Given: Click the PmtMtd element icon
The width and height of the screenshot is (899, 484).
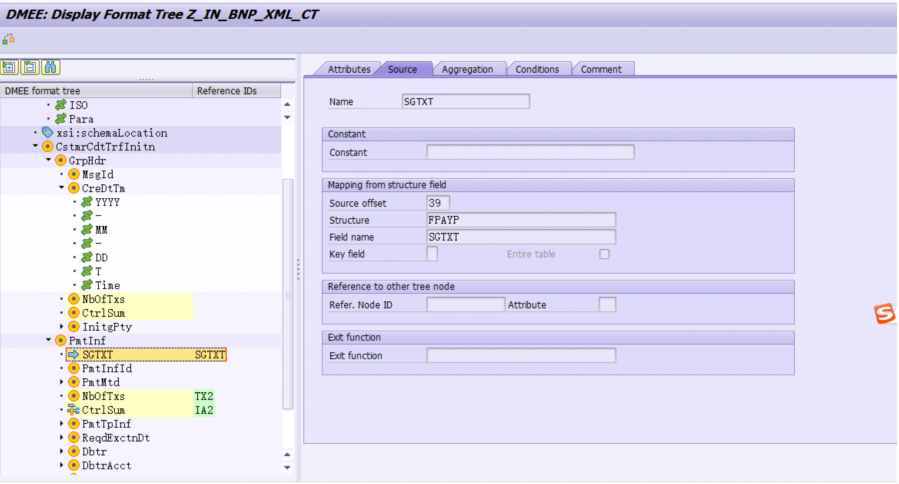Looking at the screenshot, I should [x=73, y=382].
